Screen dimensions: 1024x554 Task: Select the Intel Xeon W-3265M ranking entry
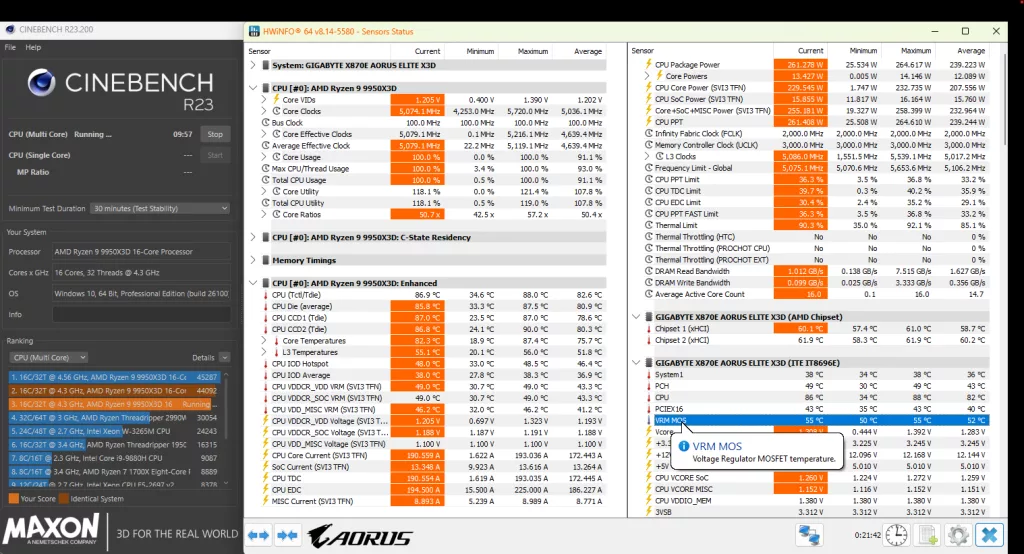pos(114,431)
